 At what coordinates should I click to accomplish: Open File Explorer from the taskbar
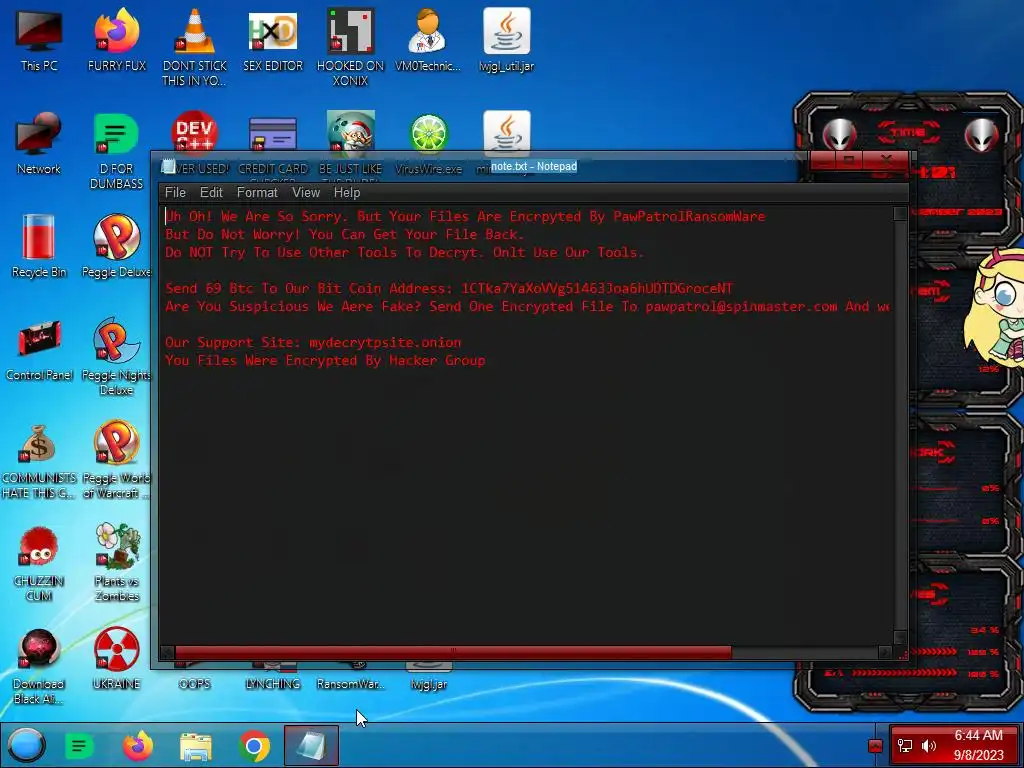click(x=196, y=746)
